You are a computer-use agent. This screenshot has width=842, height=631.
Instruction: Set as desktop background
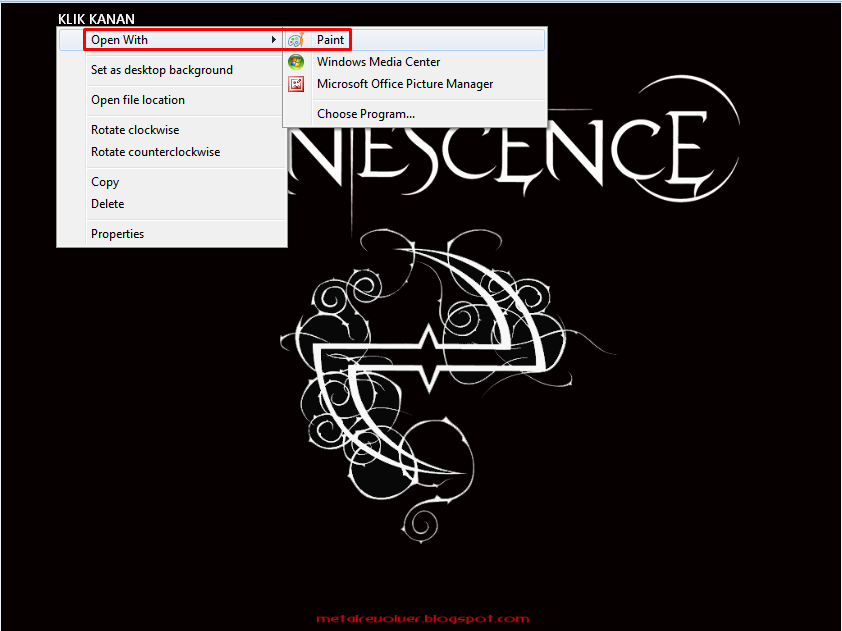[172, 70]
